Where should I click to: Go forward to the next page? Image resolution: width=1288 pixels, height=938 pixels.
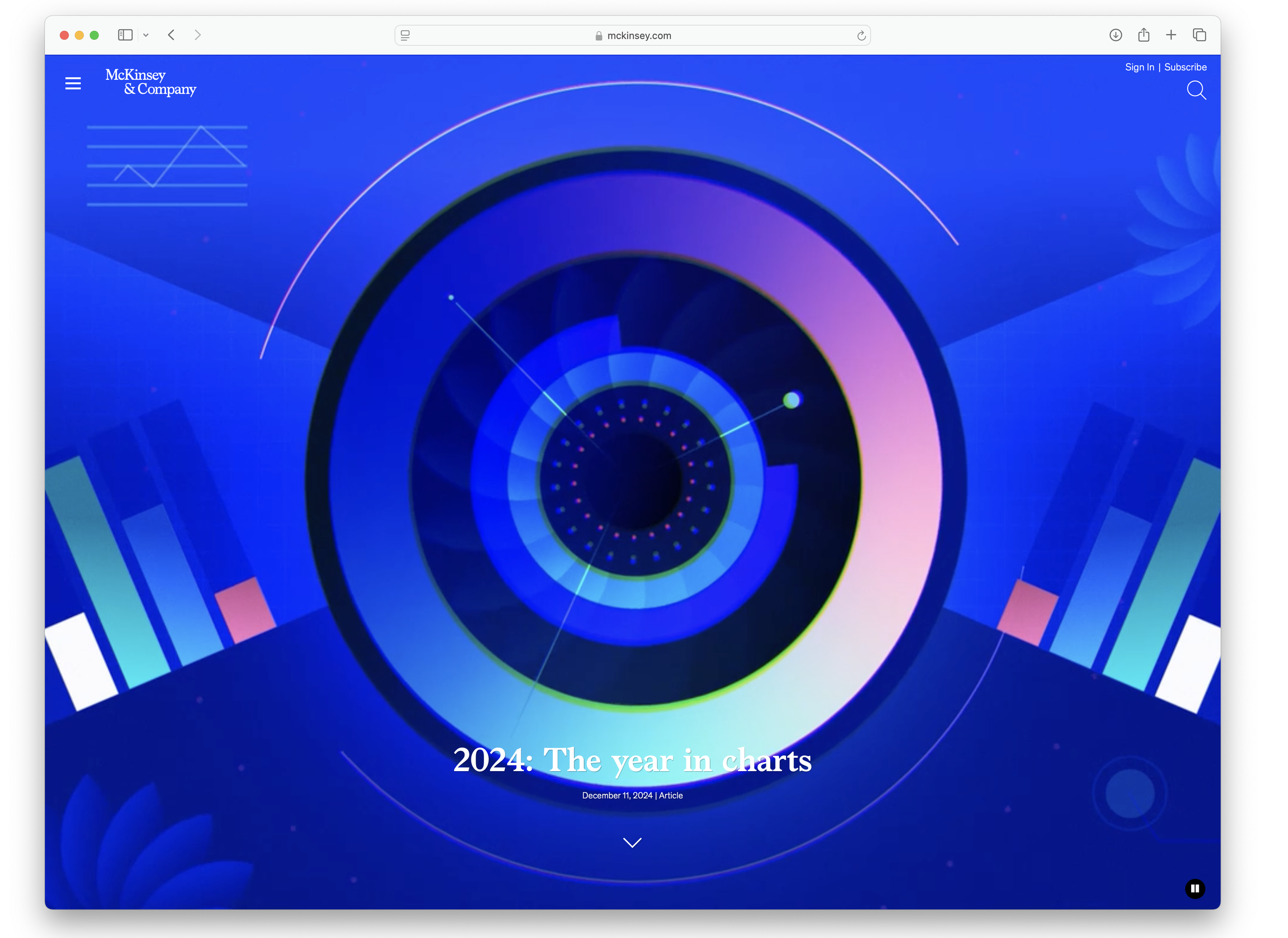(197, 35)
